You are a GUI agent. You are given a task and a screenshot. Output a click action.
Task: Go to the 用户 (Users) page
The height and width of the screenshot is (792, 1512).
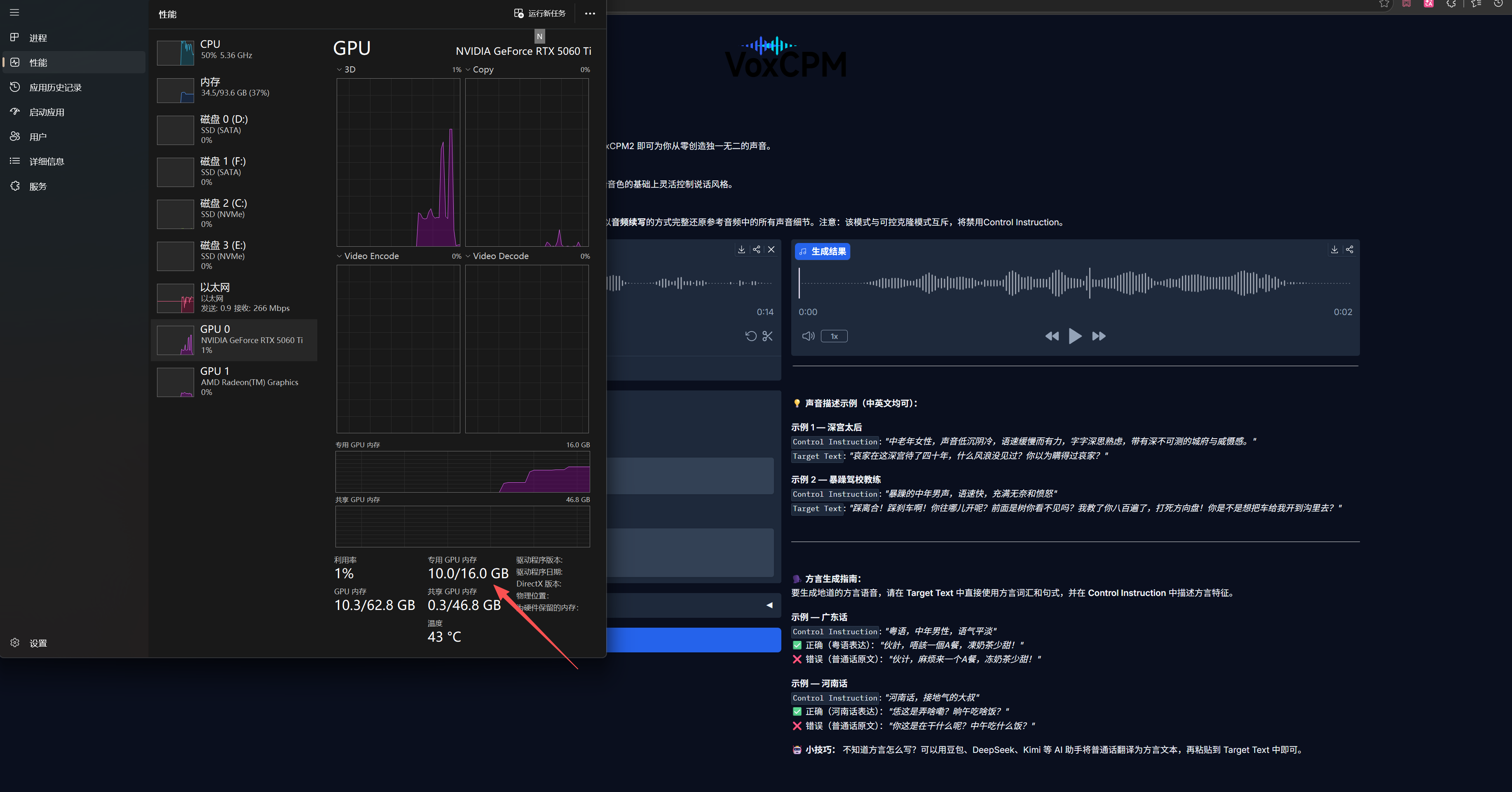click(74, 137)
